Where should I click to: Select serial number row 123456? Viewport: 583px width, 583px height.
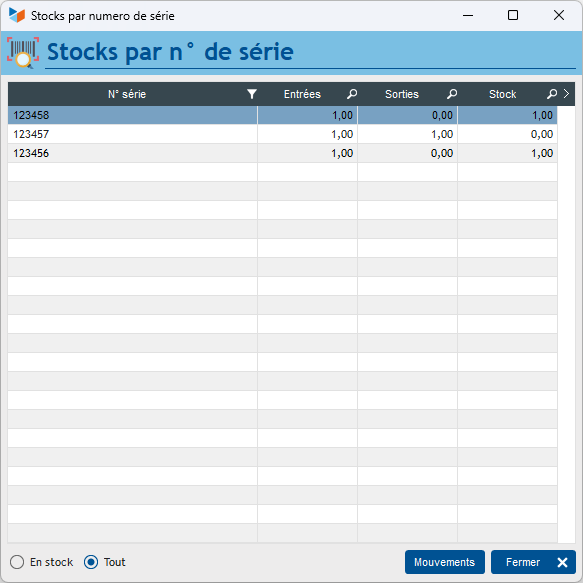[x=283, y=153]
